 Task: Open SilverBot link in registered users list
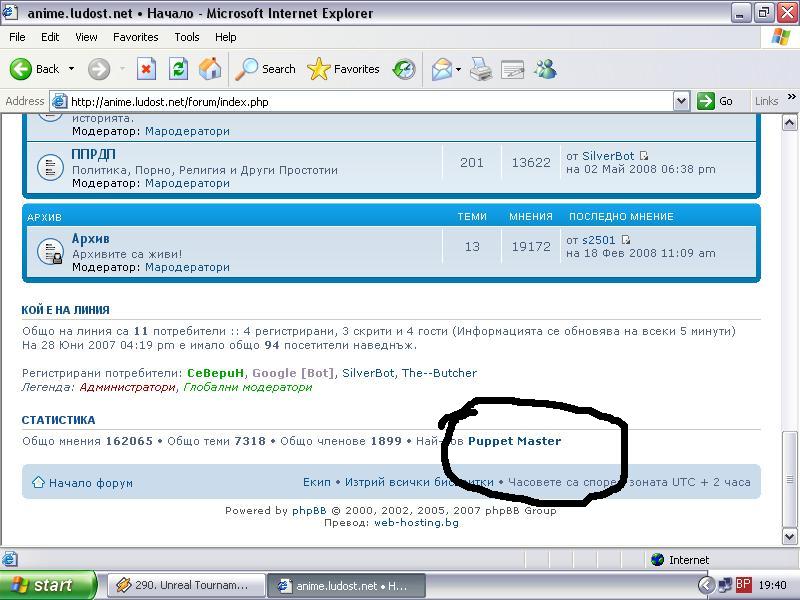point(368,373)
